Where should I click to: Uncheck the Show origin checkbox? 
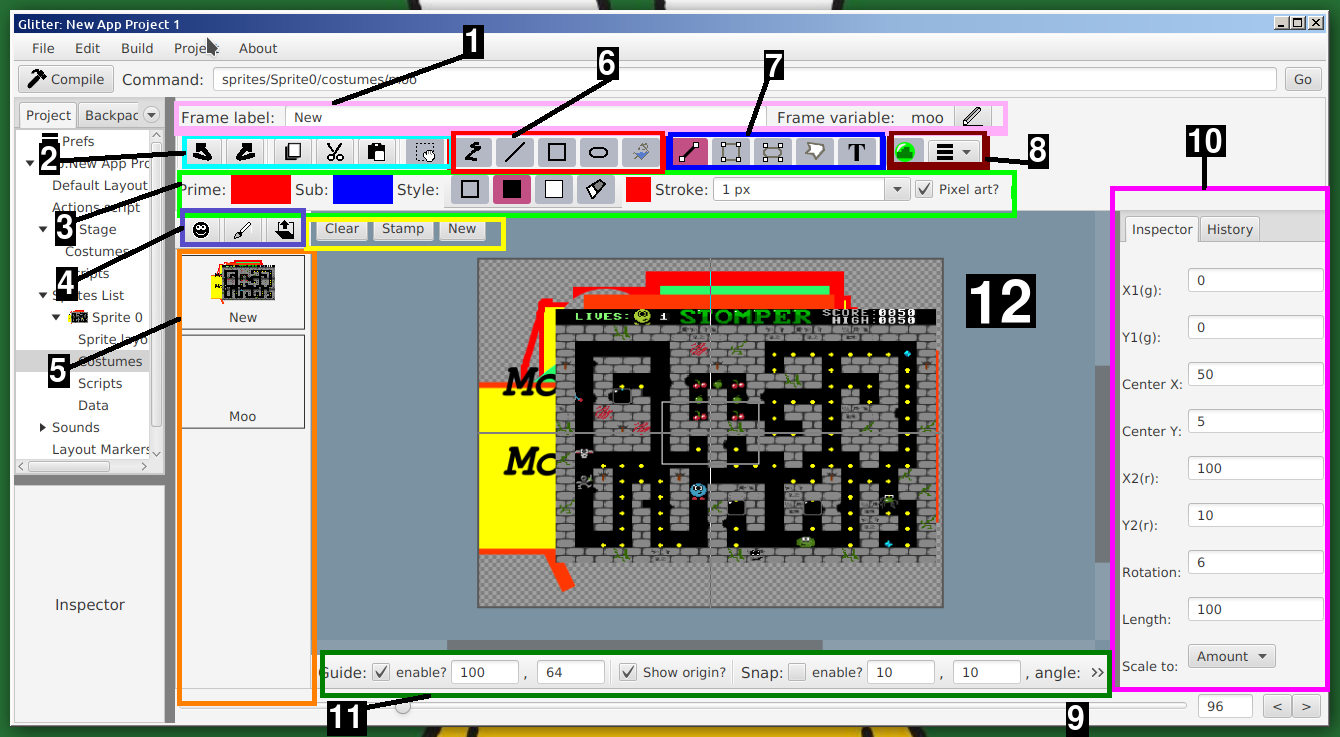pos(628,672)
